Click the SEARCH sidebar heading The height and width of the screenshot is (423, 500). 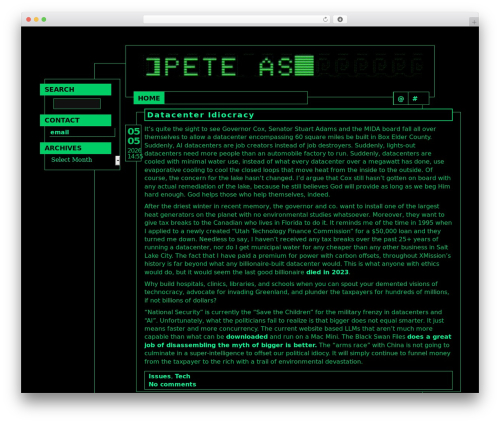76,90
